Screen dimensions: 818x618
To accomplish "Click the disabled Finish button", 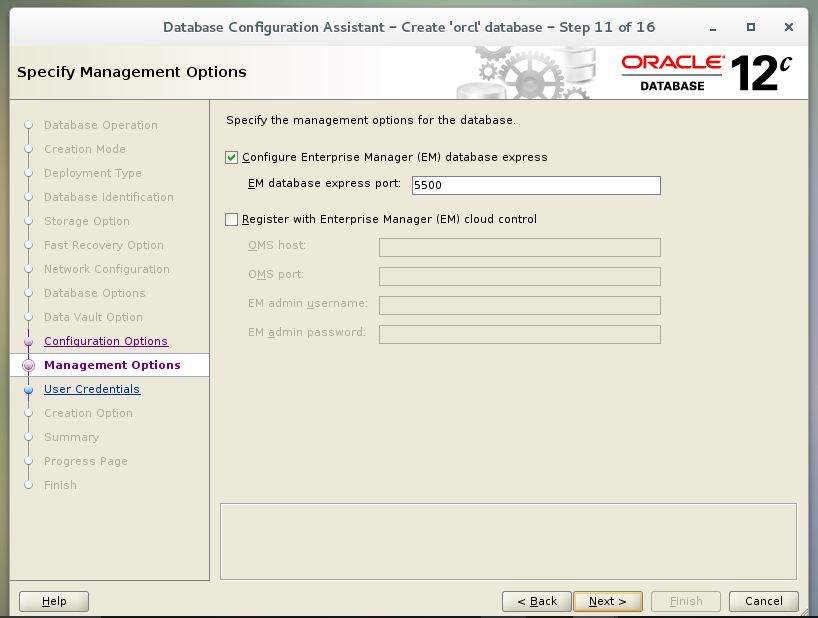I will (x=686, y=601).
